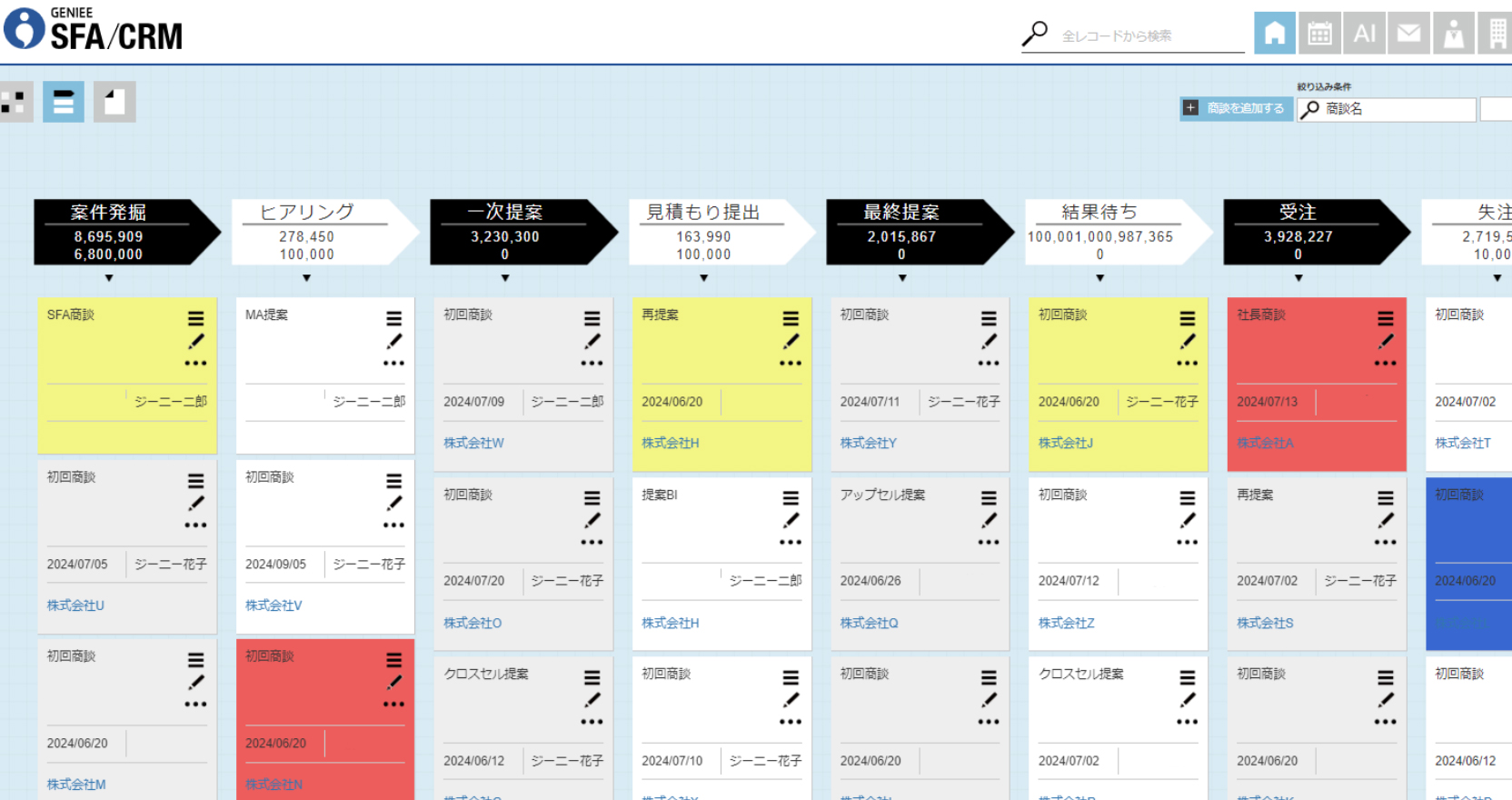This screenshot has width=1512, height=800.
Task: Open hamburger menu on 株式会社W card
Action: tap(592, 318)
